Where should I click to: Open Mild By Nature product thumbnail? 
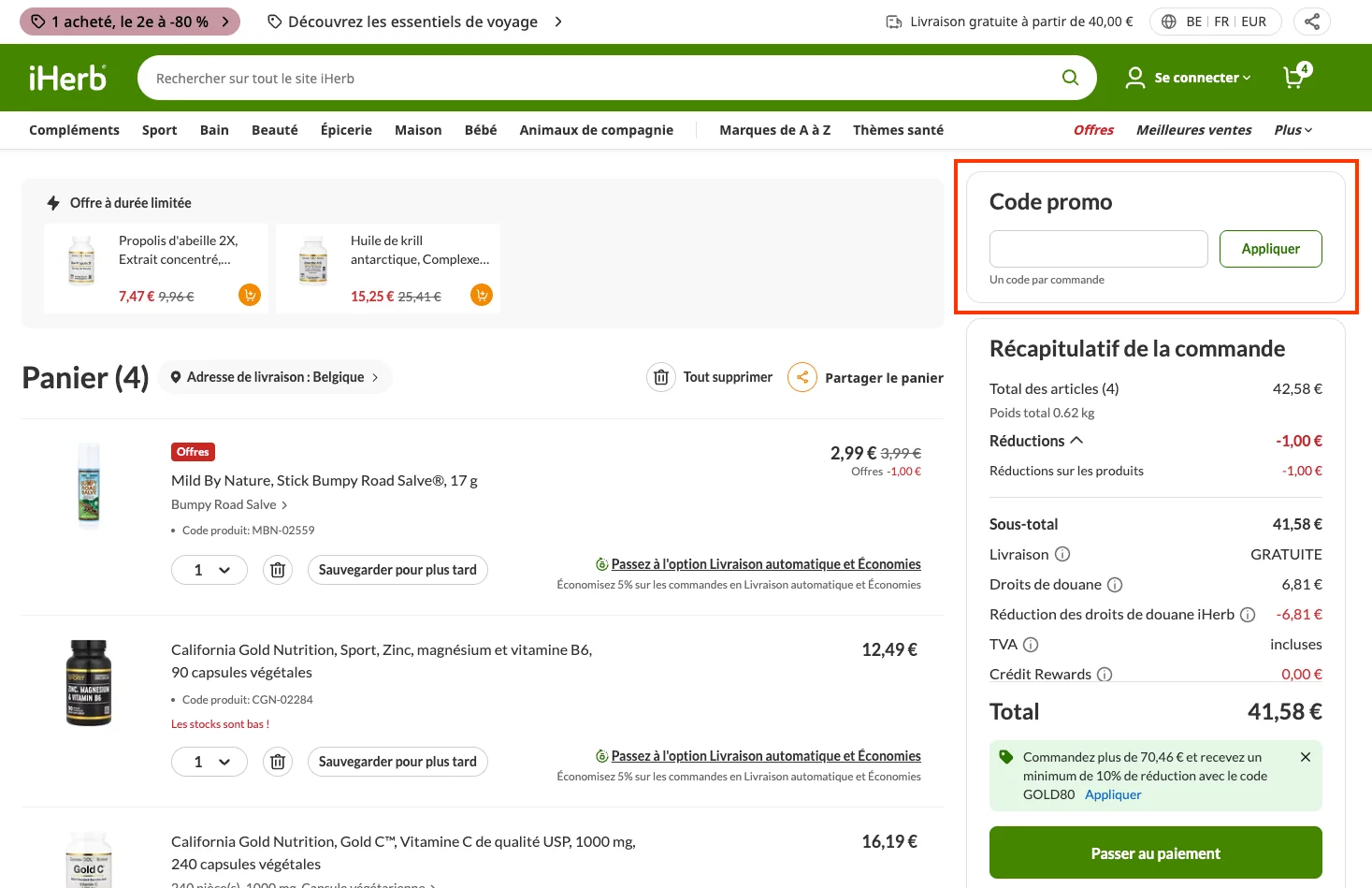(89, 487)
